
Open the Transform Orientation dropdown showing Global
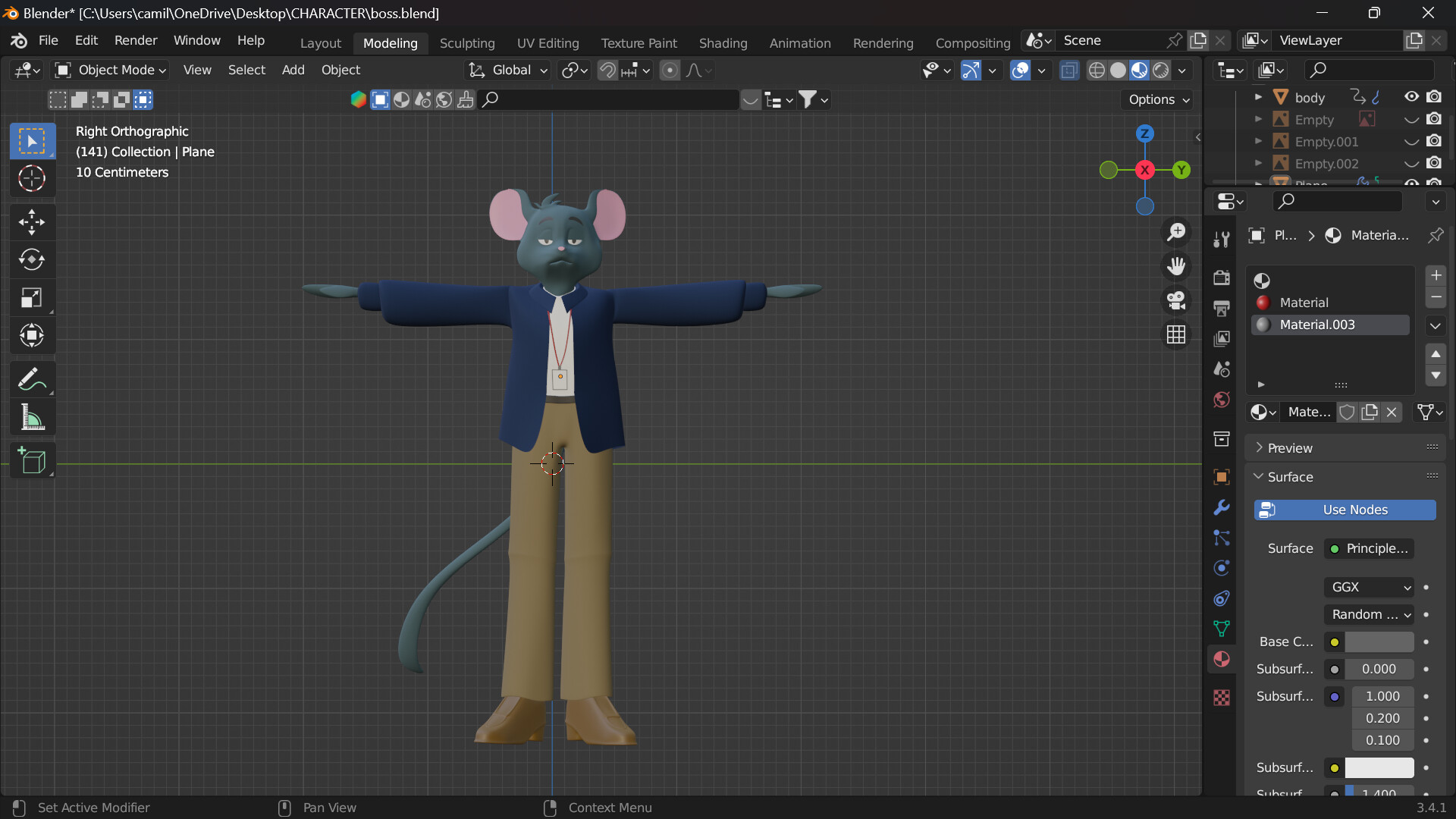tap(507, 70)
